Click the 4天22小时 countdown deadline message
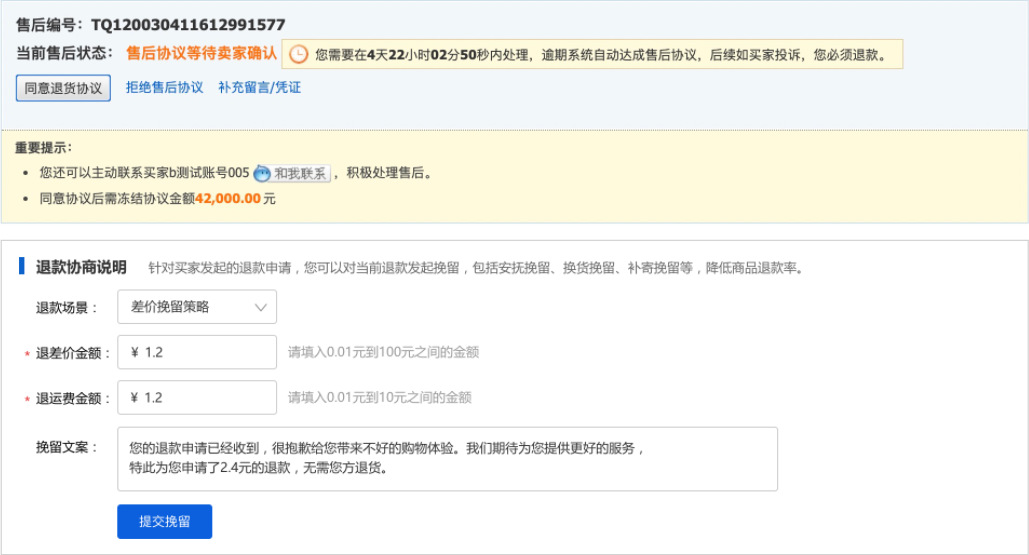 (x=600, y=55)
